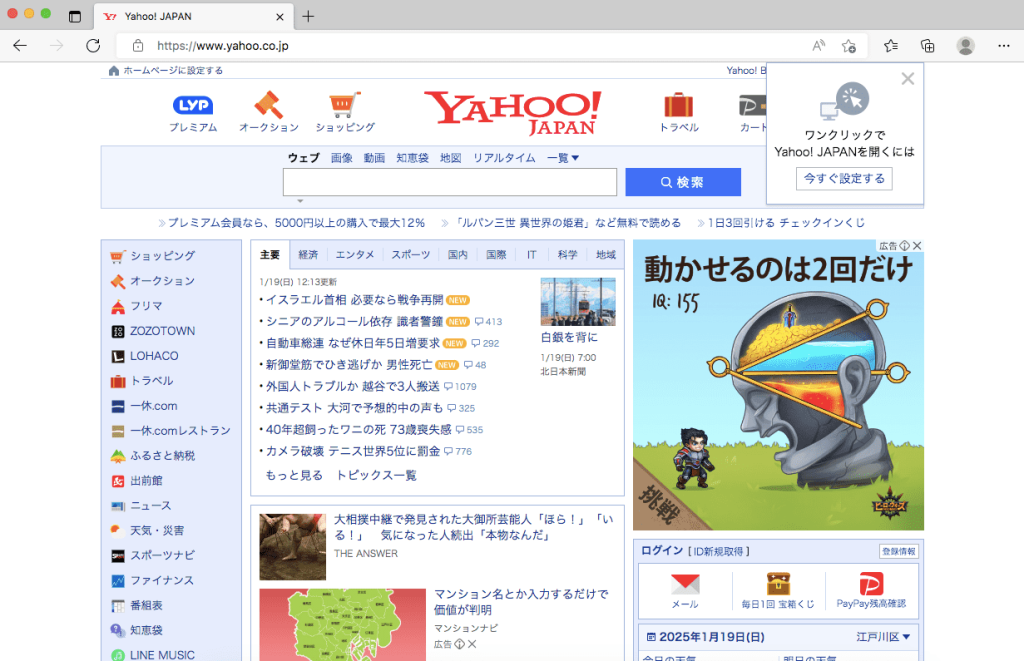Open the LYP Premium icon
The image size is (1024, 661).
[x=193, y=105]
